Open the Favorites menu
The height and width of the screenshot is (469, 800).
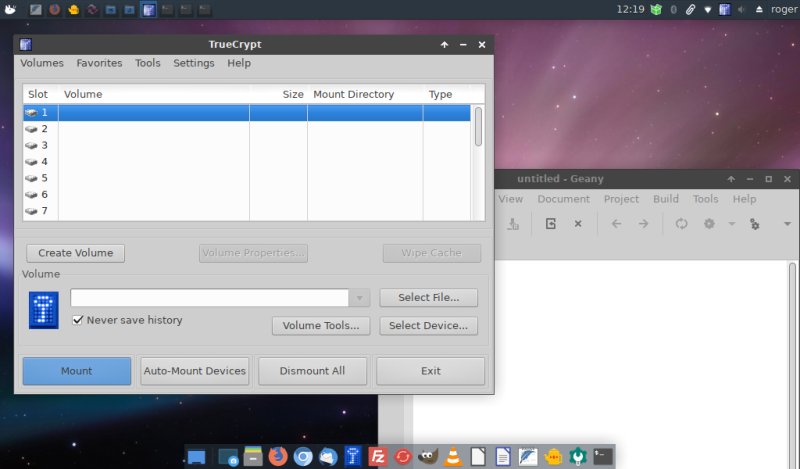click(x=99, y=63)
